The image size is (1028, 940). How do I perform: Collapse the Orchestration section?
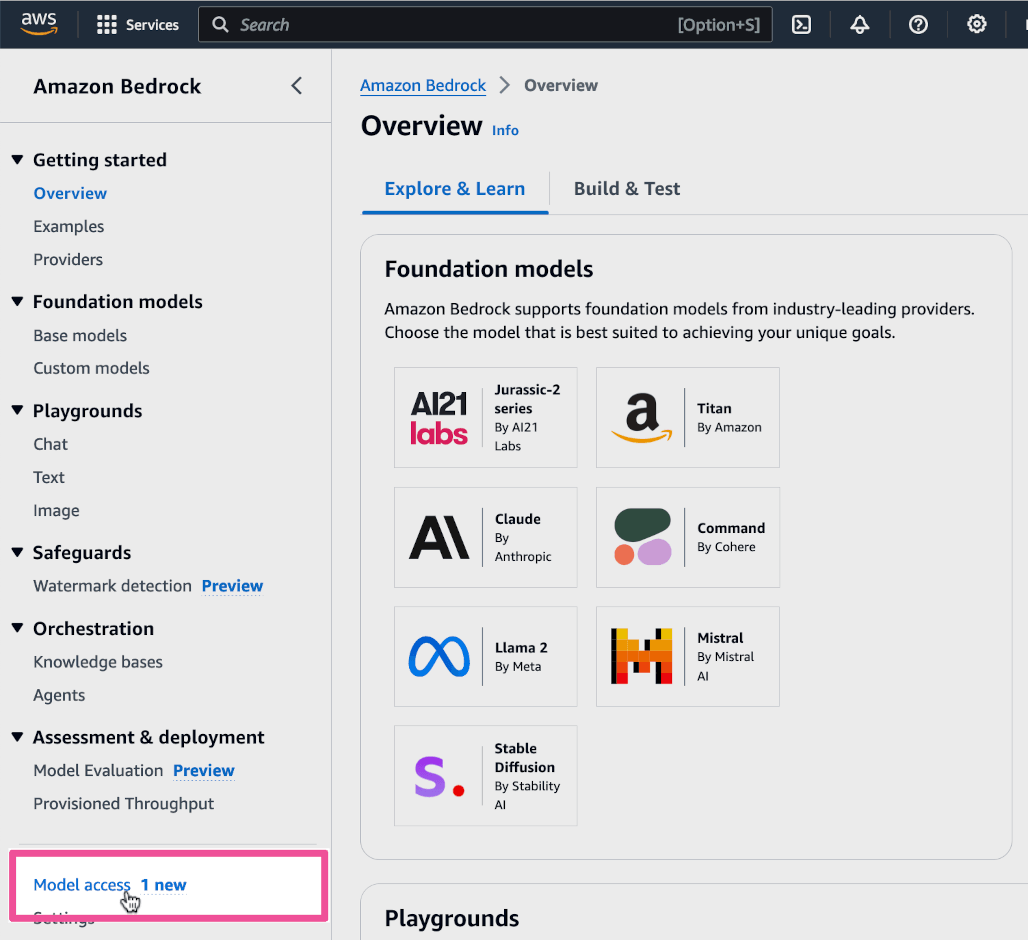[17, 629]
